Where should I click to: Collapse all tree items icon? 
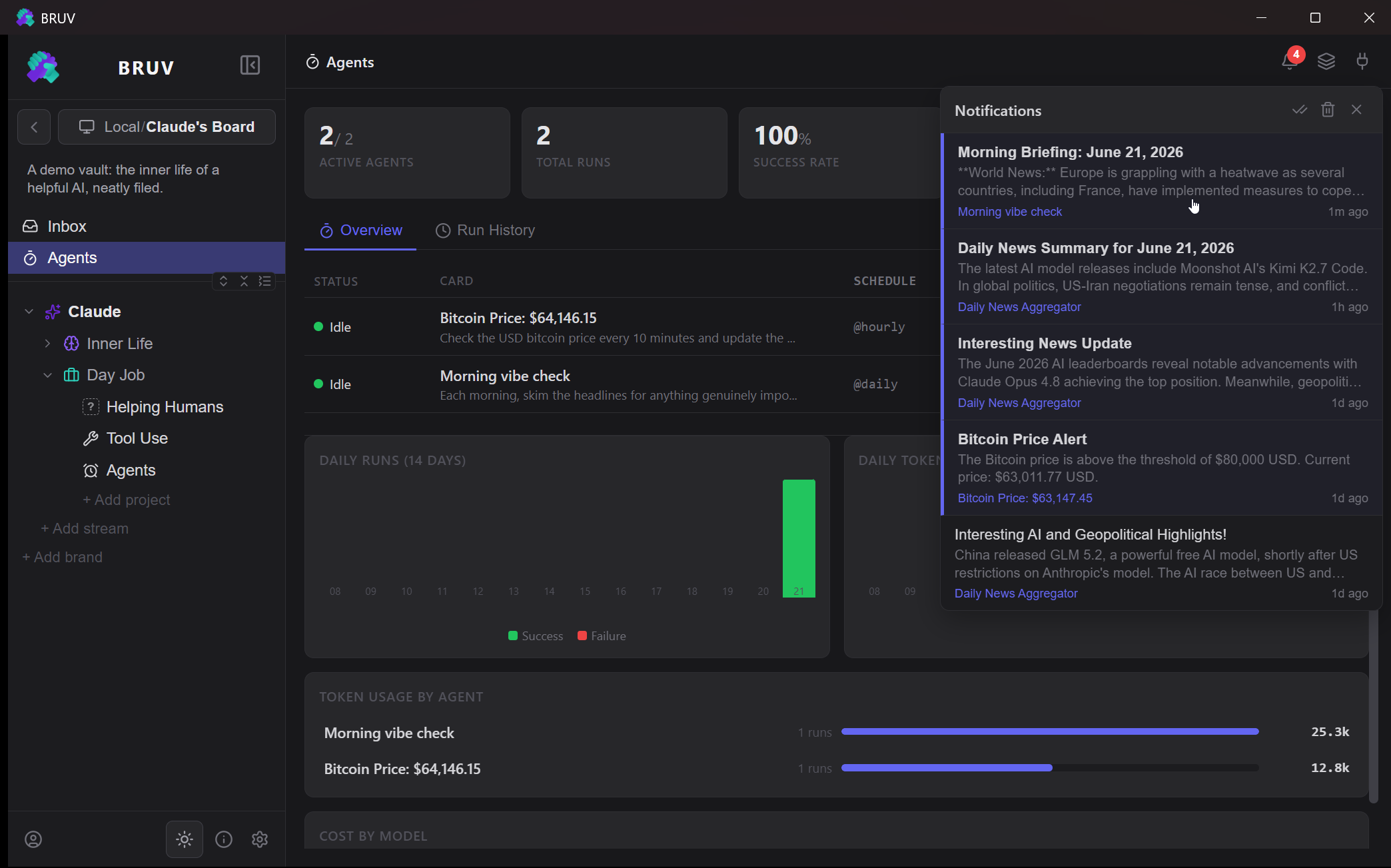(244, 281)
